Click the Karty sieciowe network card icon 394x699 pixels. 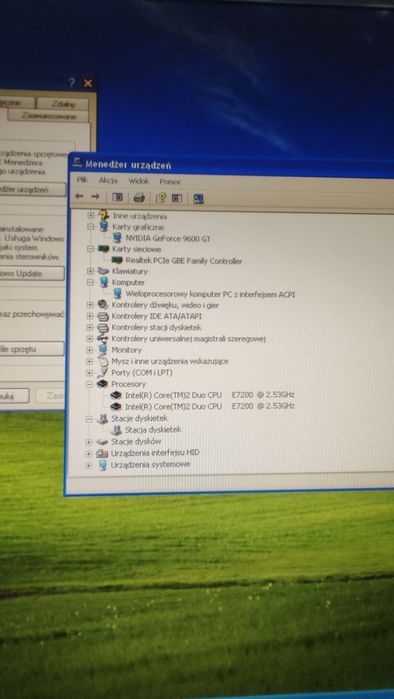[103, 249]
